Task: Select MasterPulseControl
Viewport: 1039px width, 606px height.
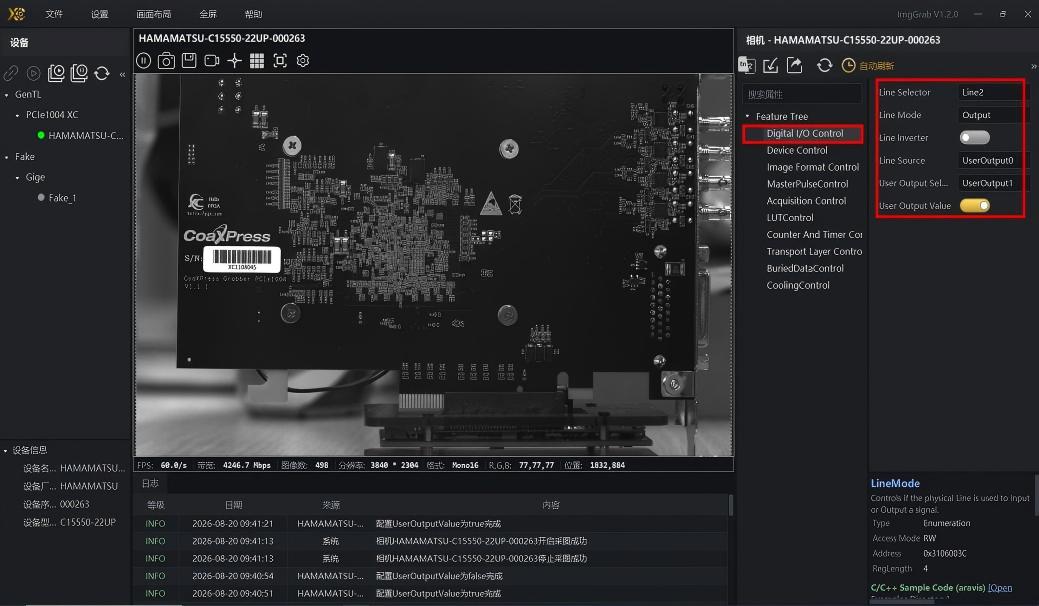Action: tap(808, 184)
